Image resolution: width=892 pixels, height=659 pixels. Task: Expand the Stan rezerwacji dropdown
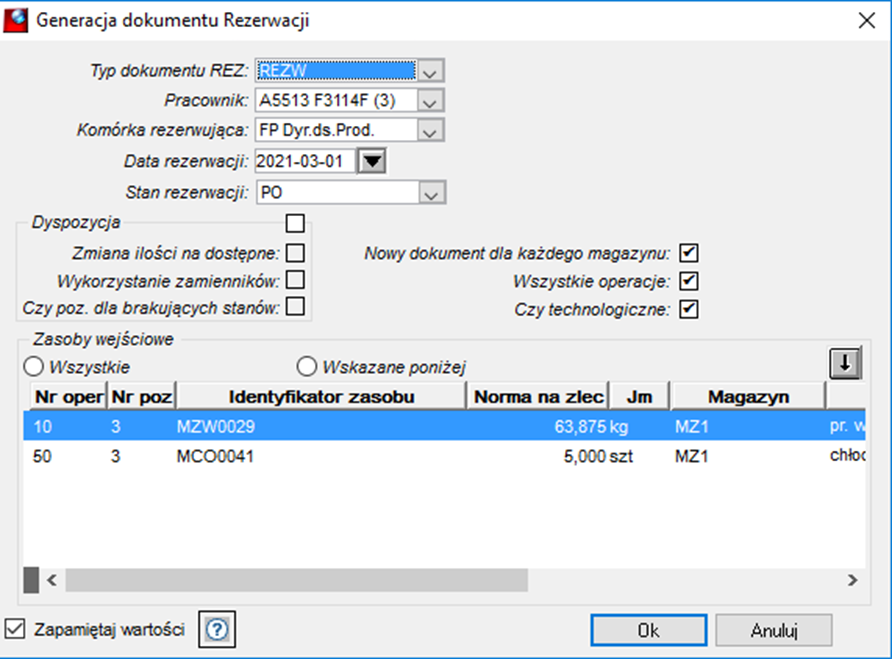[432, 193]
